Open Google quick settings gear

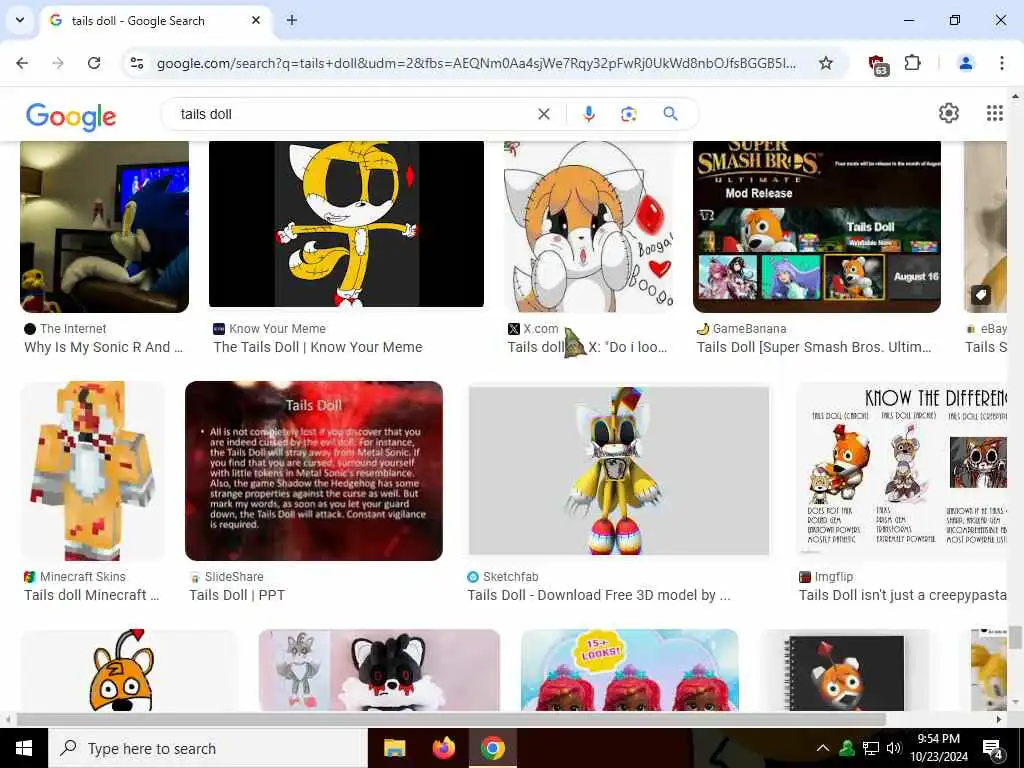pyautogui.click(x=948, y=113)
